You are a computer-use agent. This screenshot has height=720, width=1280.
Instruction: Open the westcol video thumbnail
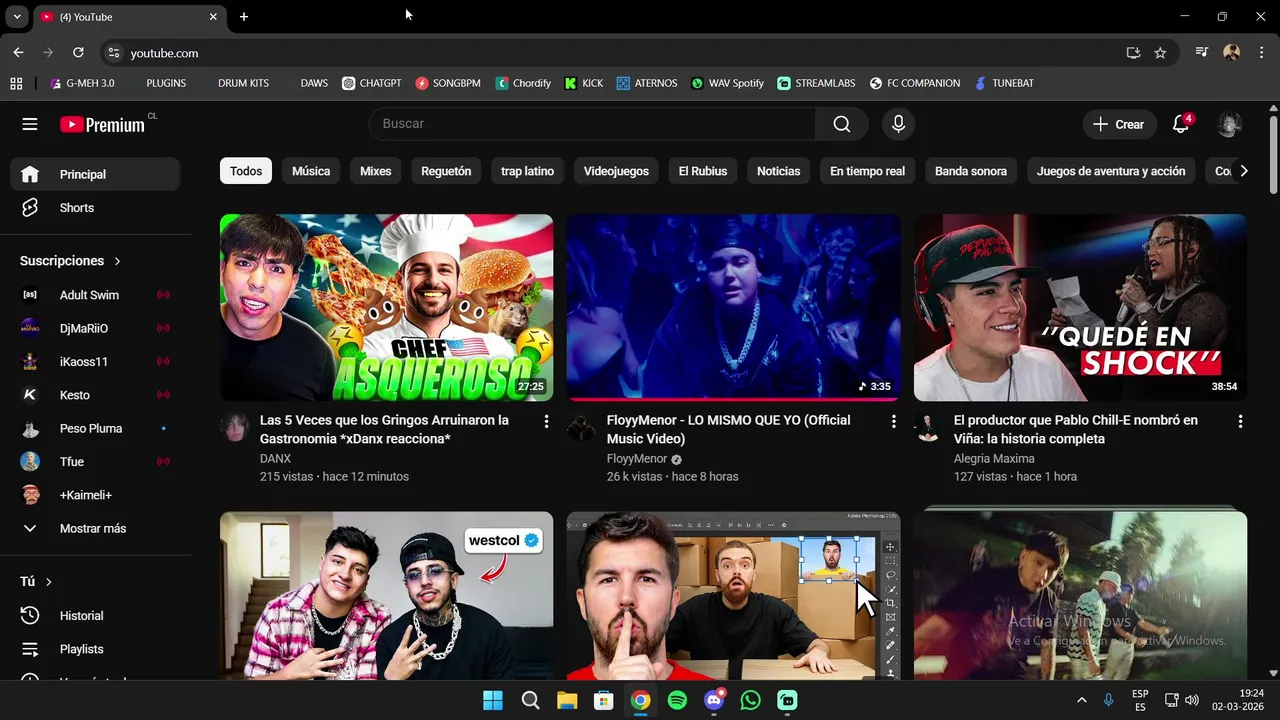[386, 596]
